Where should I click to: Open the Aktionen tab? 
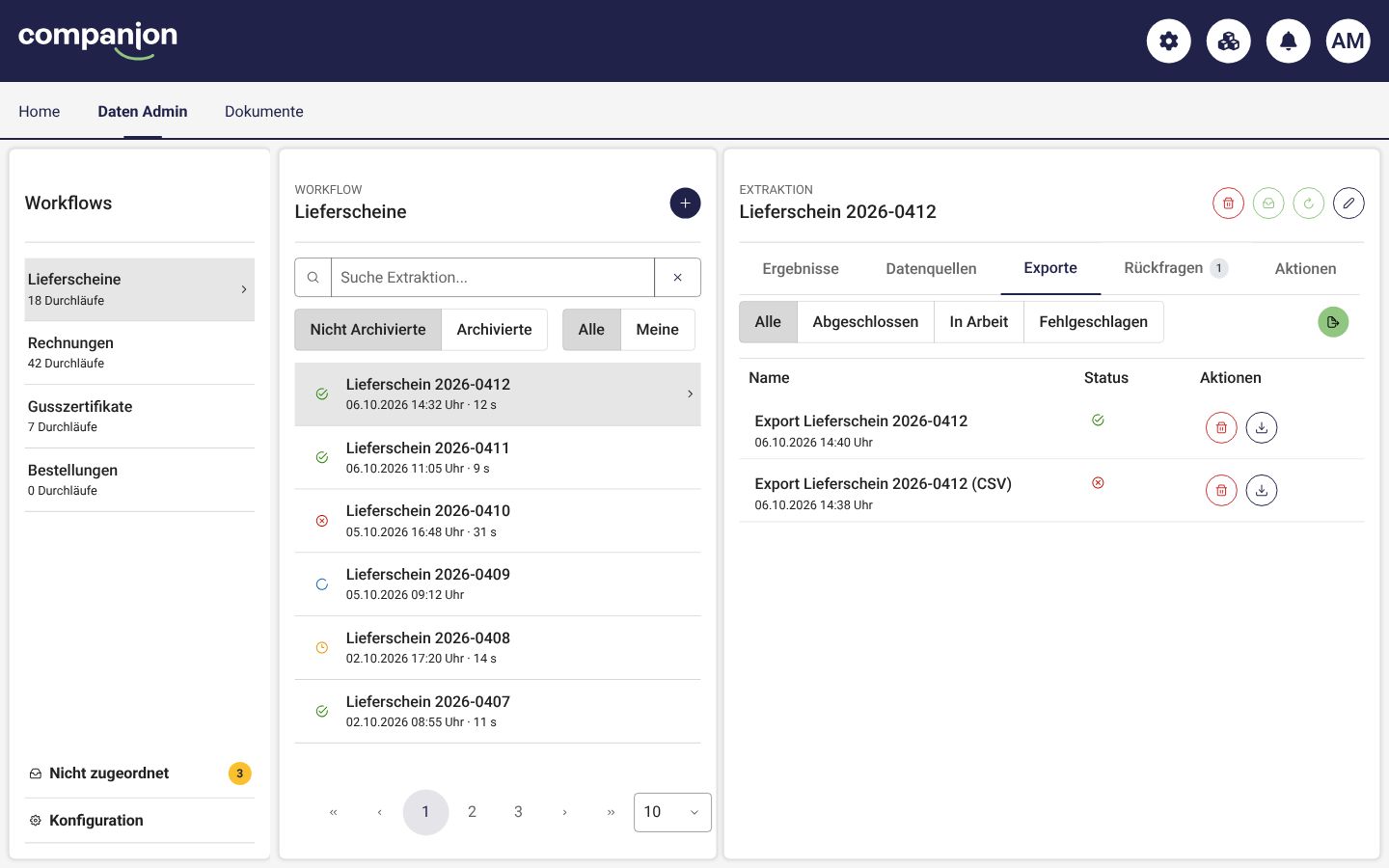[x=1305, y=268]
